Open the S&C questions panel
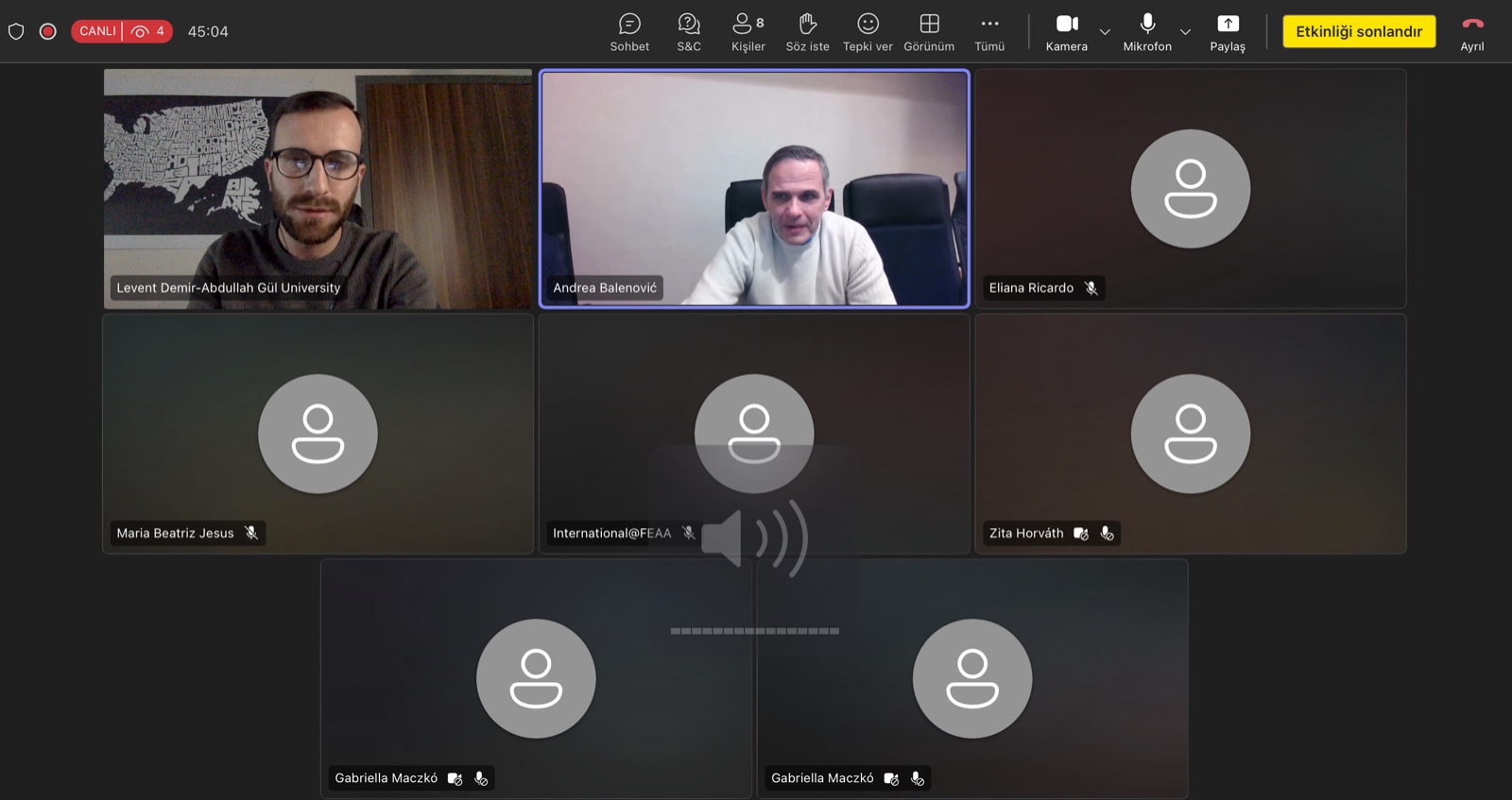The image size is (1512, 800). (x=689, y=31)
